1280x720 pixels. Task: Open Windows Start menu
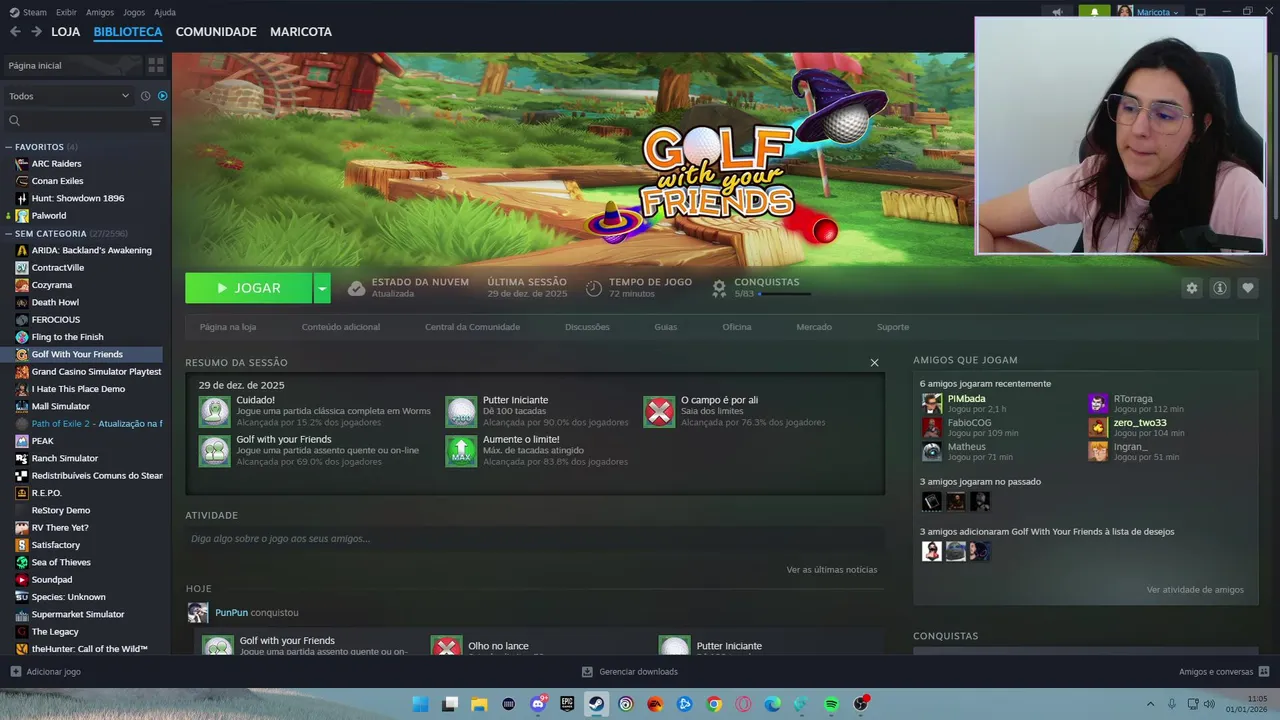click(x=421, y=704)
